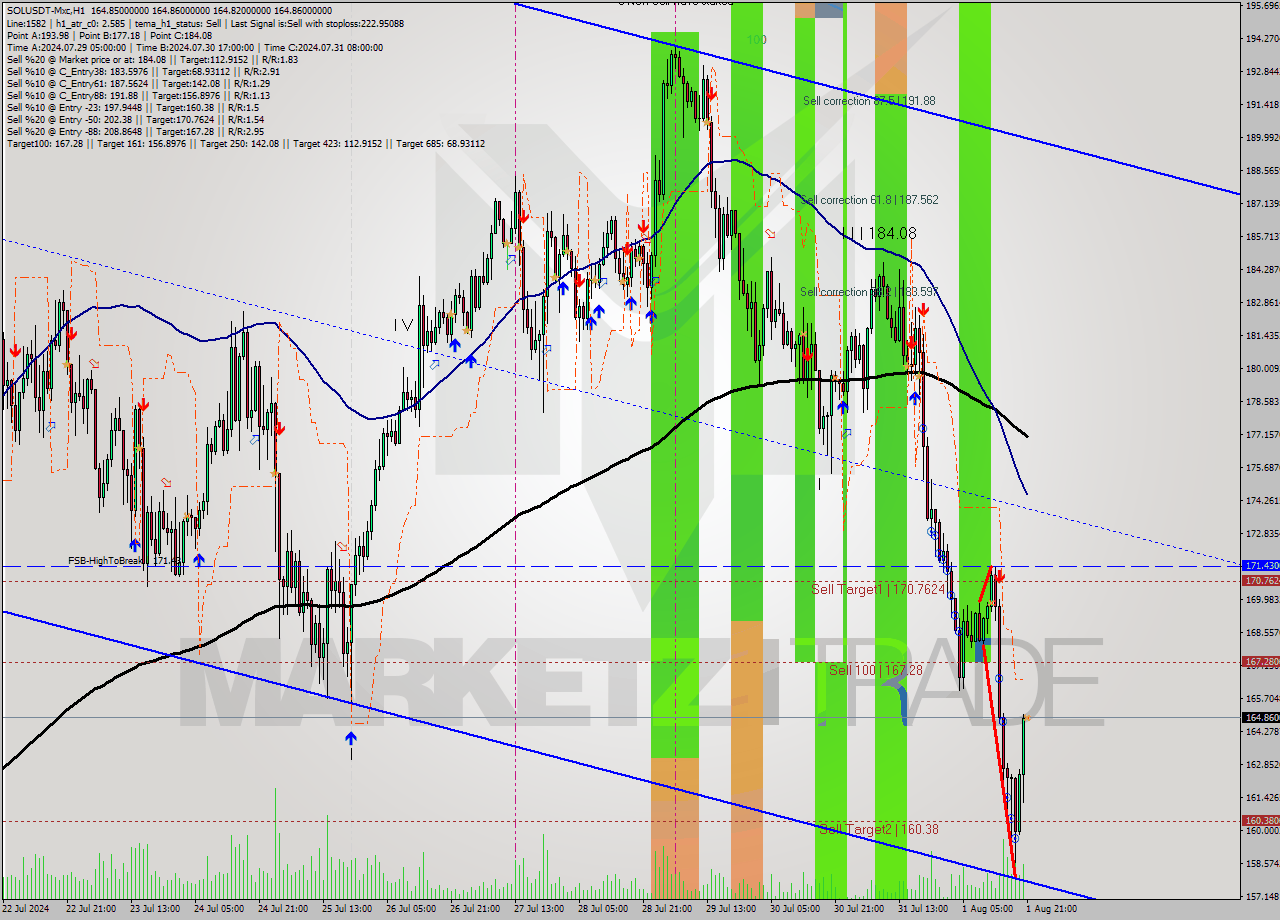Click the 182.863 value on price axis
This screenshot has width=1280, height=920.
tap(1261, 303)
